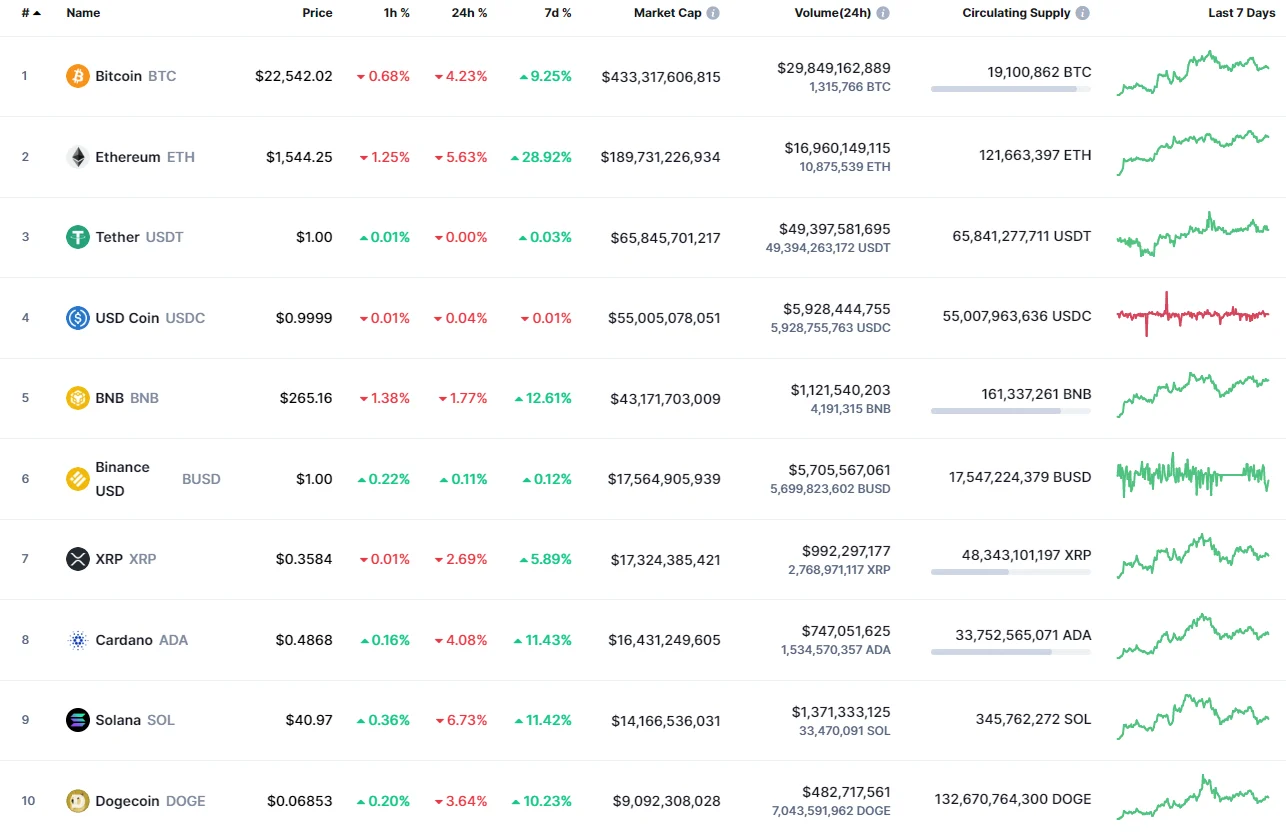Image resolution: width=1286 pixels, height=836 pixels.
Task: Click the Ethereum ETH logo icon
Action: [x=76, y=156]
